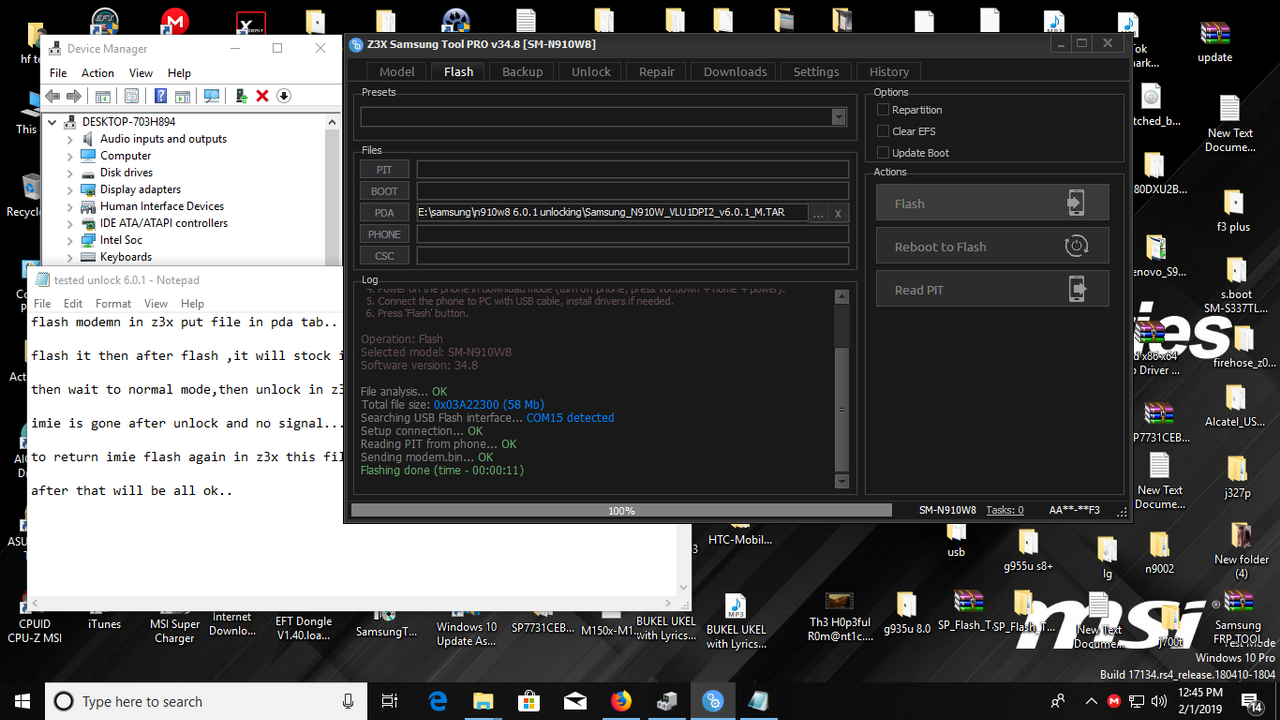Enable the Repartition checkbox
This screenshot has width=1280, height=720.
[883, 110]
